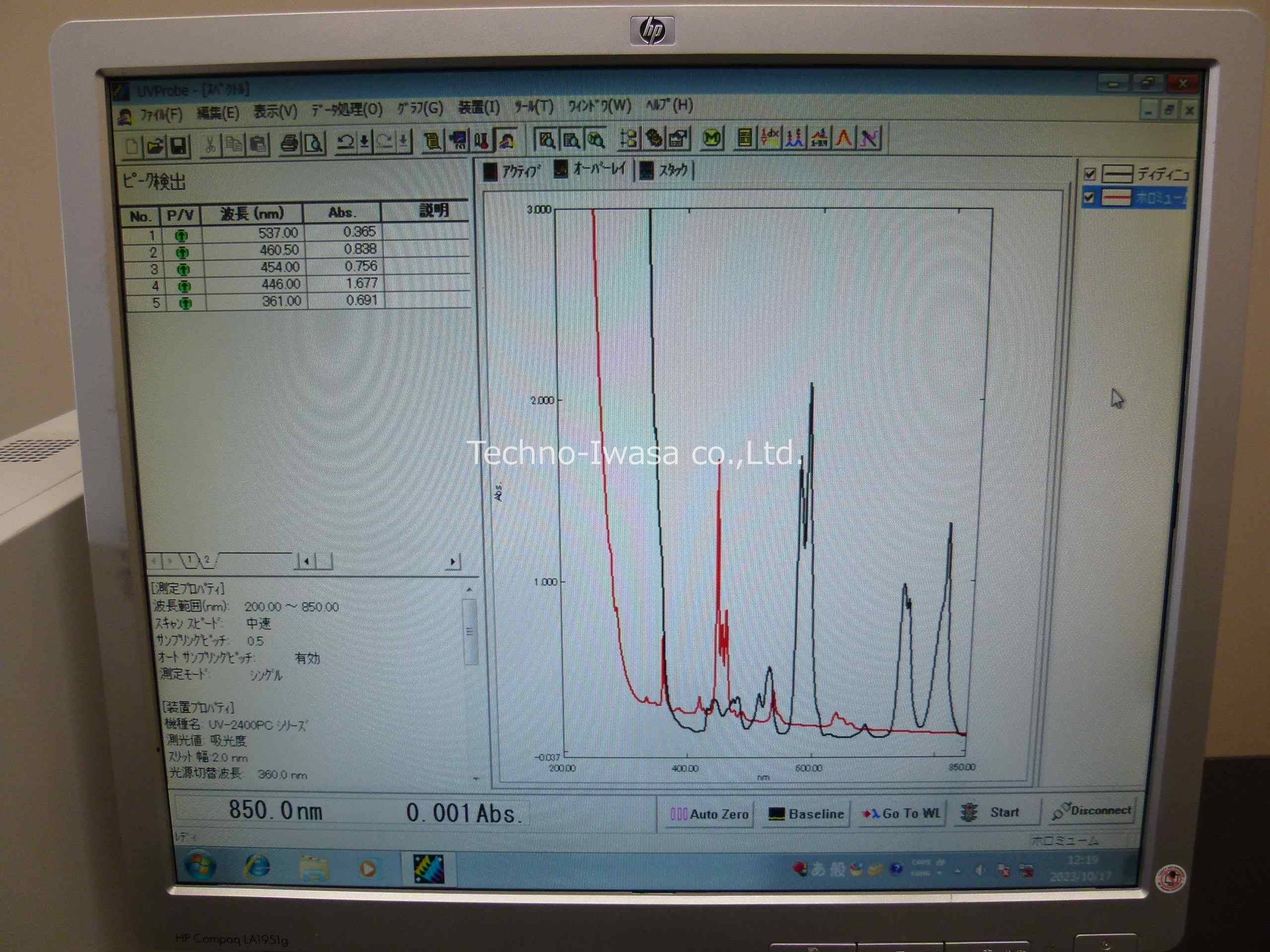The height and width of the screenshot is (952, 1270).
Task: Click the Print toolbar icon
Action: pos(290,143)
